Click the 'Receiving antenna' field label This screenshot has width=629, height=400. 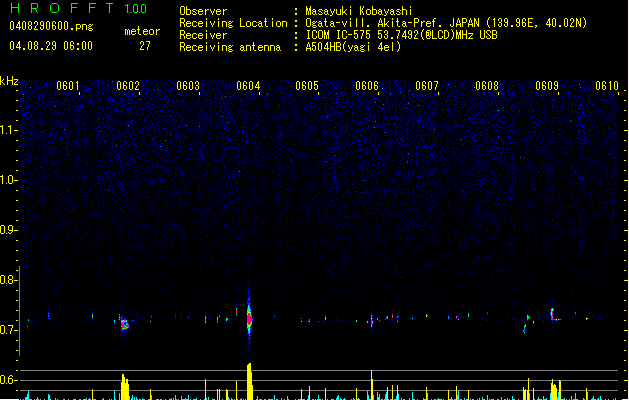[230, 47]
